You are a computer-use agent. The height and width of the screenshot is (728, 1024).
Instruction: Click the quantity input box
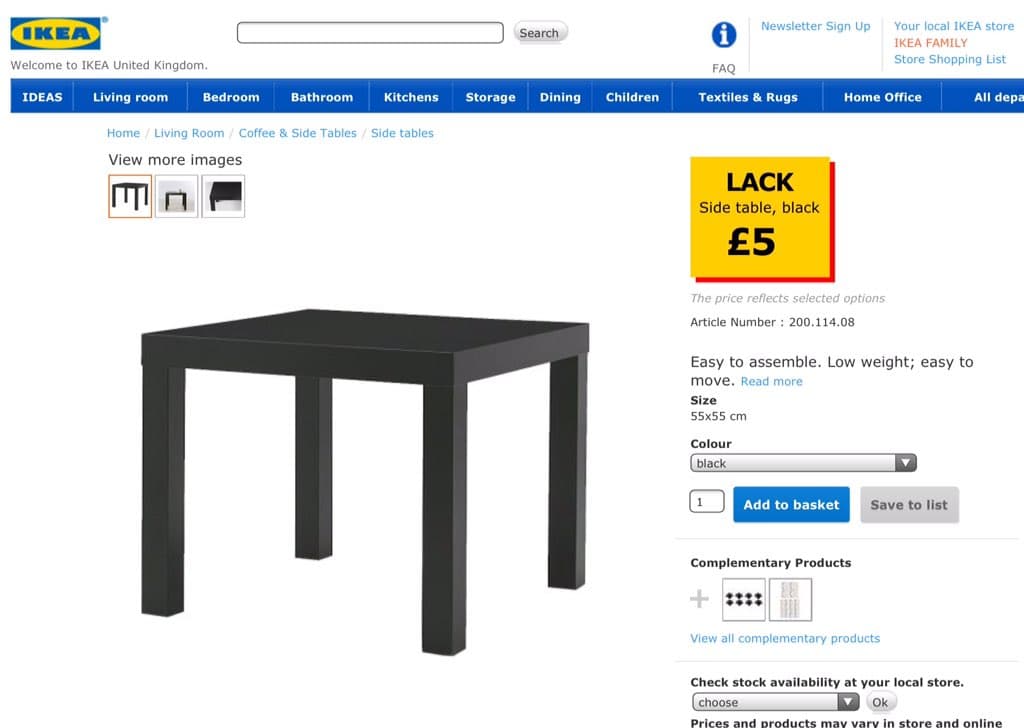click(707, 501)
